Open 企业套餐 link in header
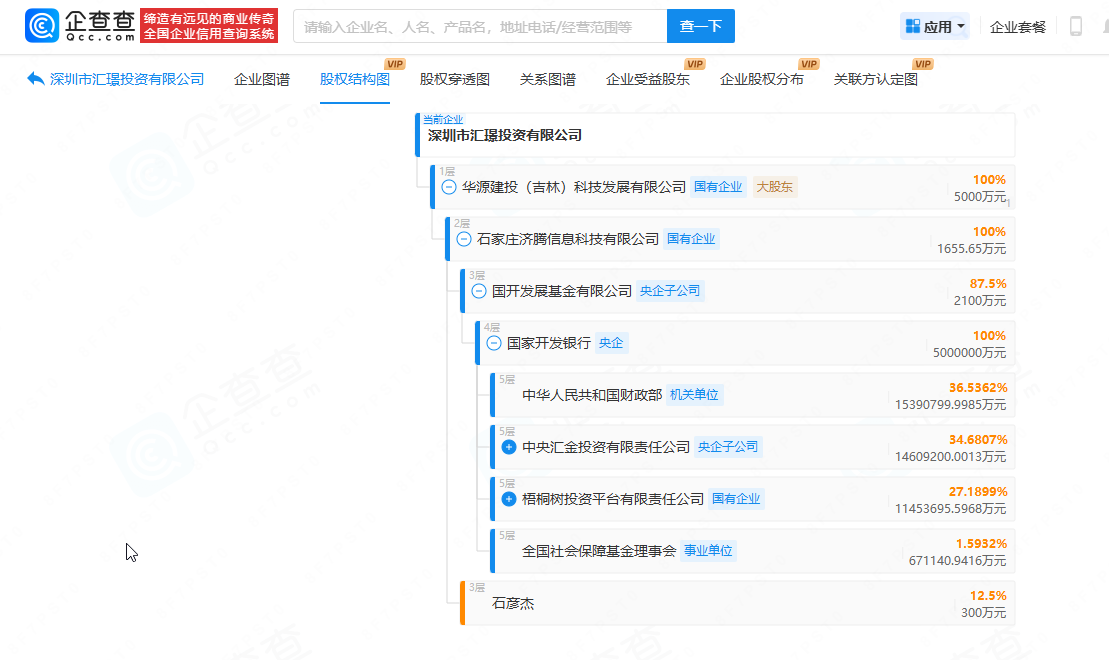The height and width of the screenshot is (660, 1109). (x=1018, y=27)
